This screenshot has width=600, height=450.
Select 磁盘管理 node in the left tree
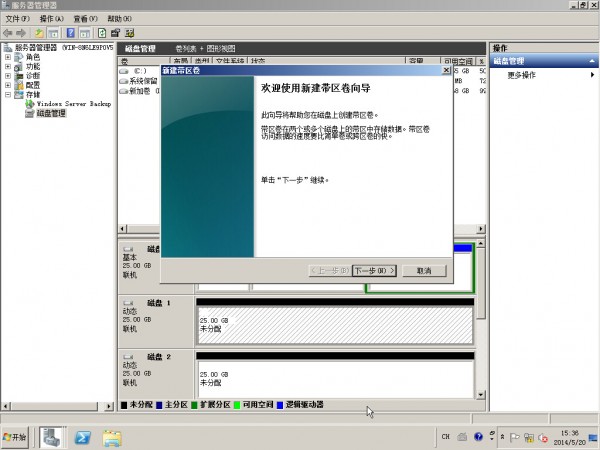point(50,113)
